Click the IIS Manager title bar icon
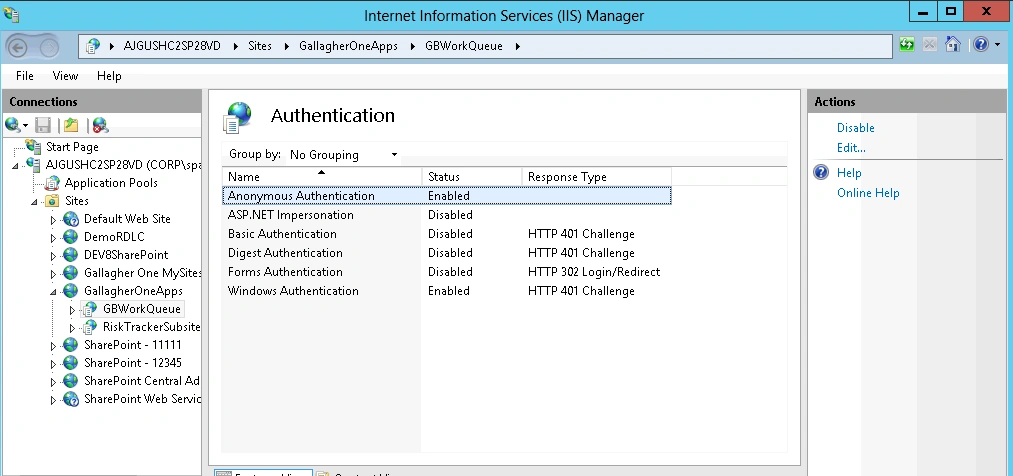This screenshot has width=1013, height=476. 11,13
